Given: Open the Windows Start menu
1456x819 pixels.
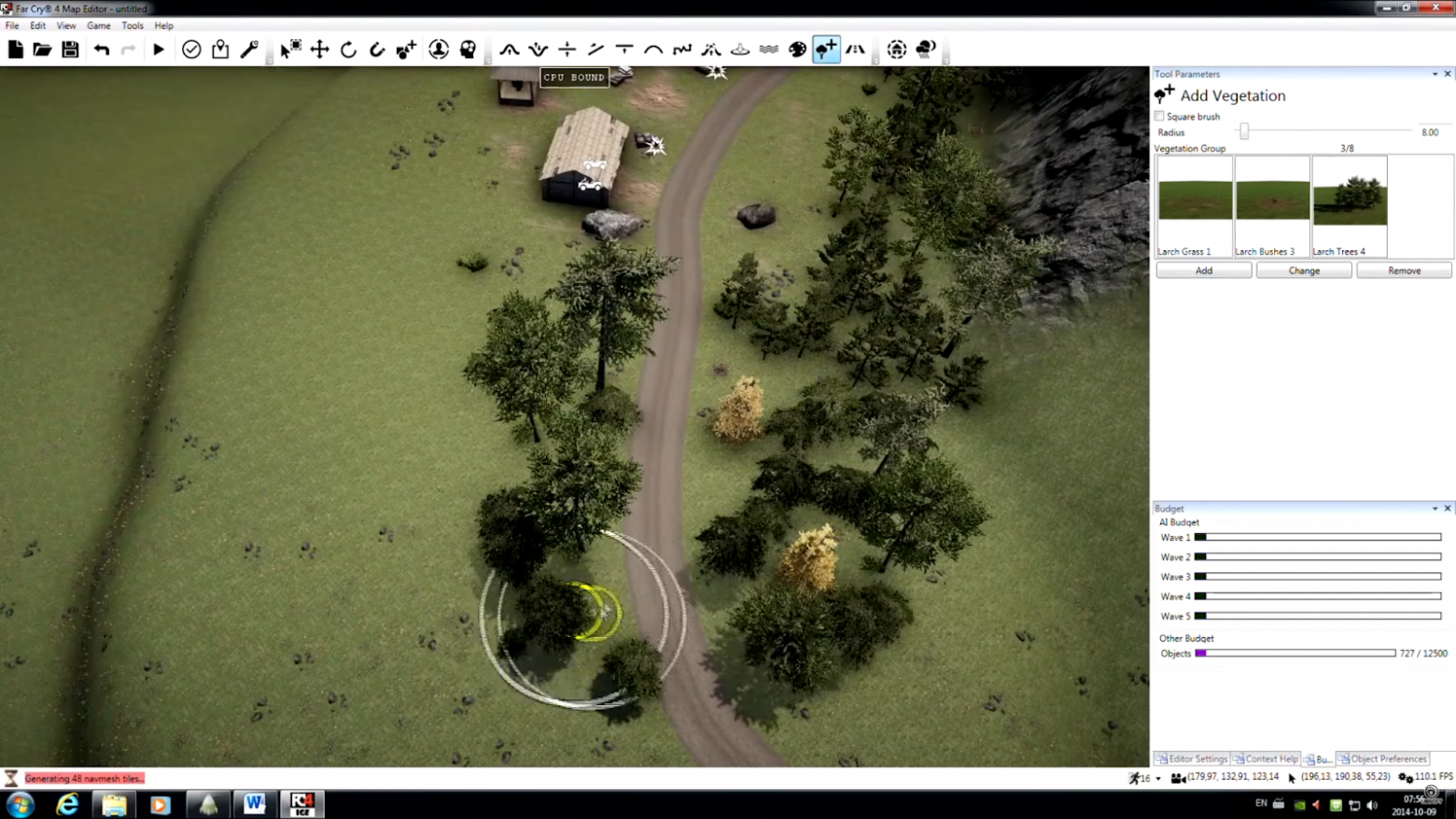Looking at the screenshot, I should click(21, 804).
